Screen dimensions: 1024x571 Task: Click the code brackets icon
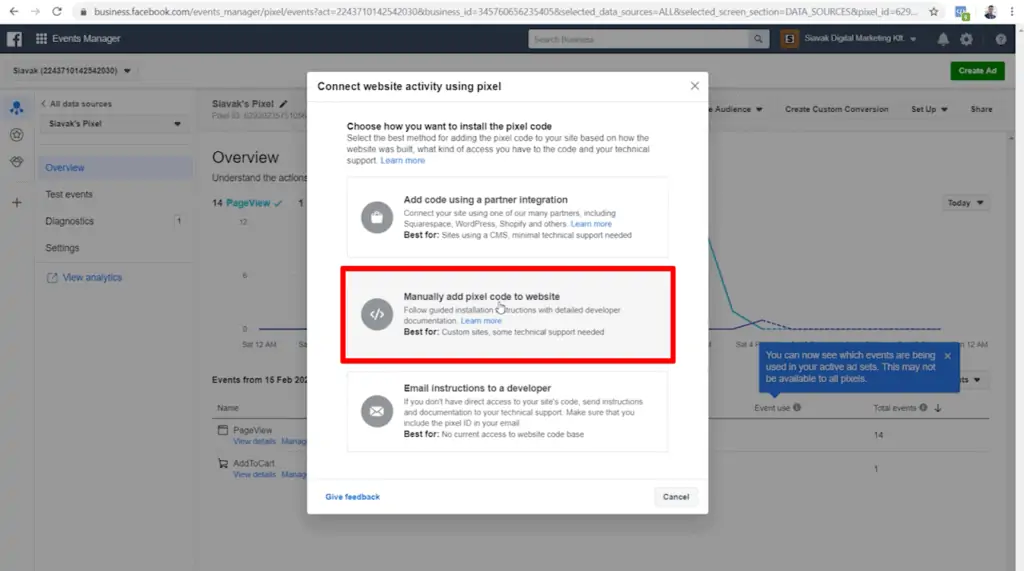pyautogui.click(x=377, y=314)
